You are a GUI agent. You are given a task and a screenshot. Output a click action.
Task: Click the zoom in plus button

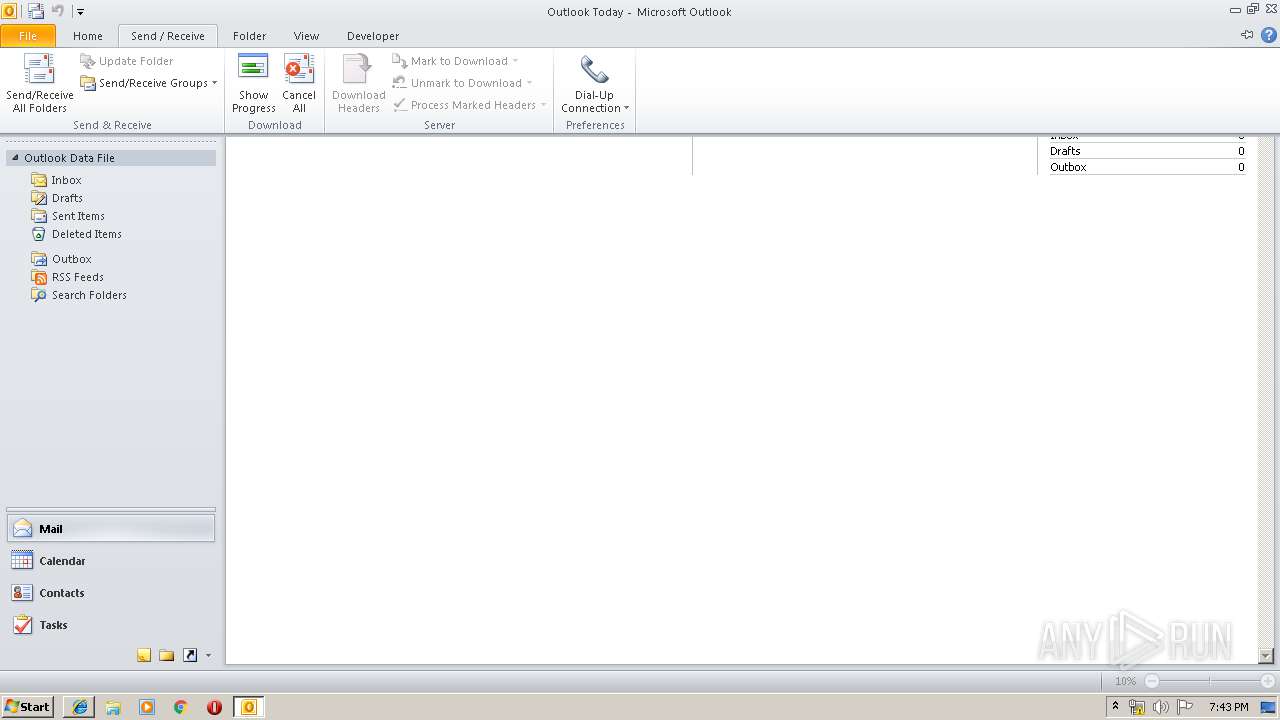tap(1268, 681)
